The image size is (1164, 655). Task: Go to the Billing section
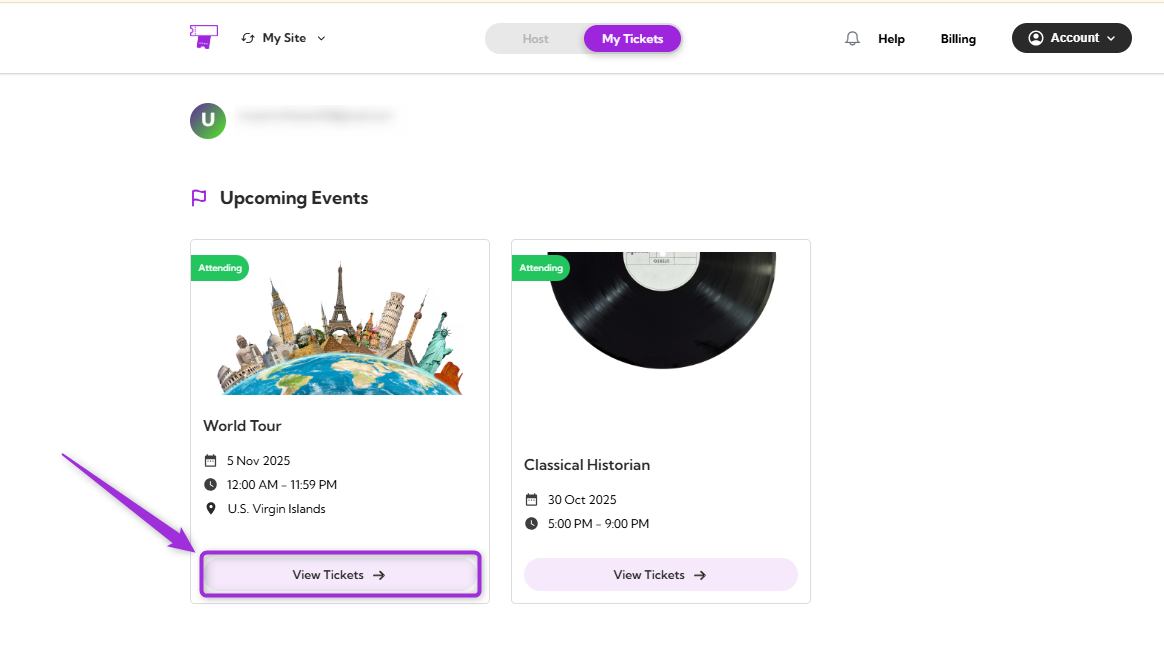pyautogui.click(x=957, y=38)
